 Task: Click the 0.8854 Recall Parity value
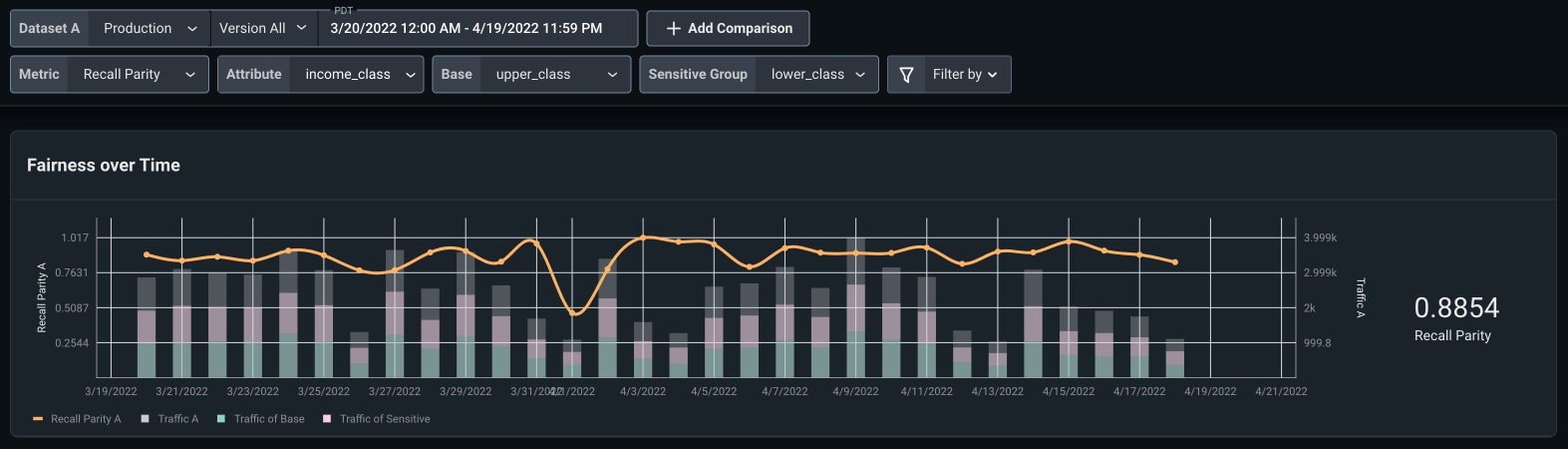1456,308
